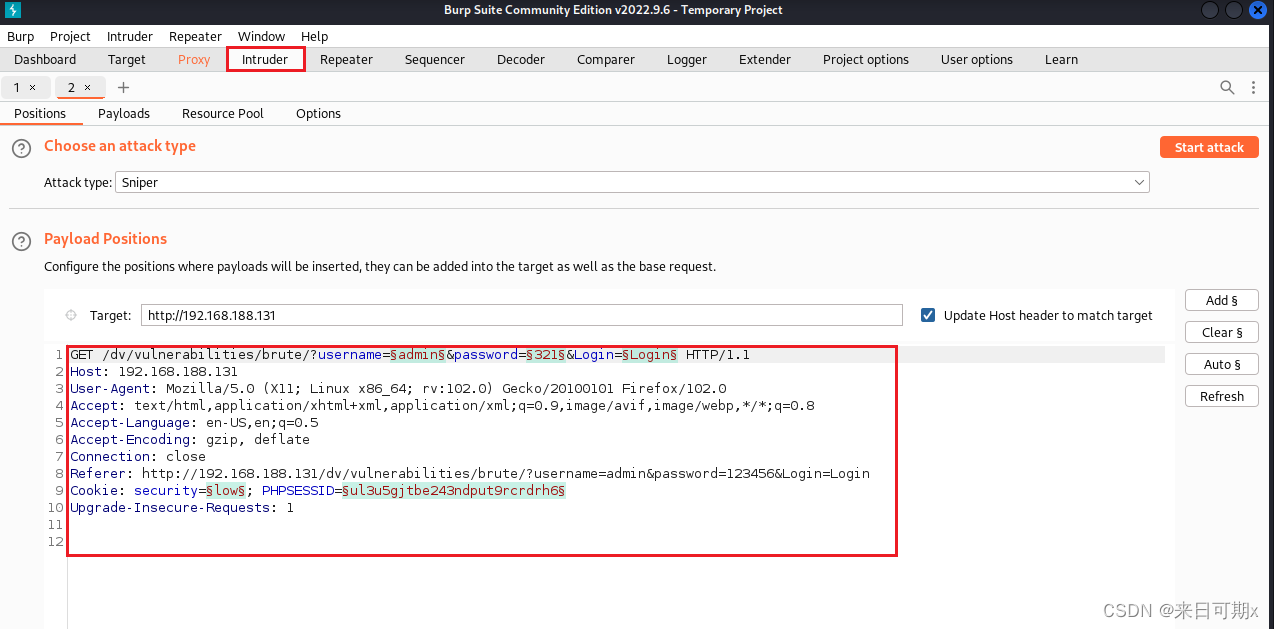
Task: Click the Burp Suite lightning logo icon
Action: (13, 10)
